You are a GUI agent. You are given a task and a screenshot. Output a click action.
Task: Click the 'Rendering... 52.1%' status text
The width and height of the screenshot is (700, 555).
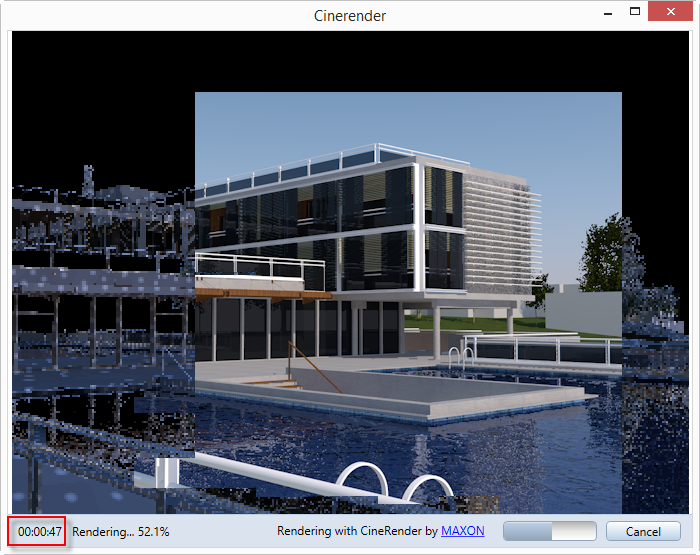[x=121, y=531]
